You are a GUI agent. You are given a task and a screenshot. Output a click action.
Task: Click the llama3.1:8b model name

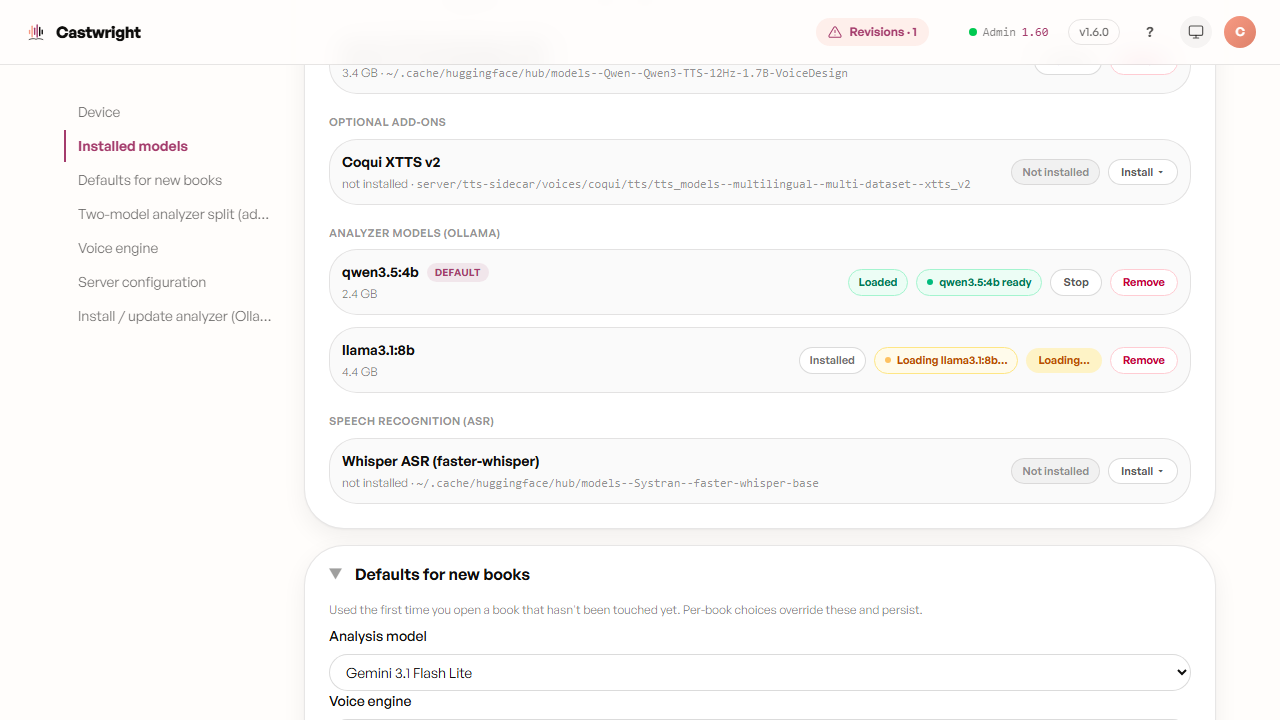[378, 350]
